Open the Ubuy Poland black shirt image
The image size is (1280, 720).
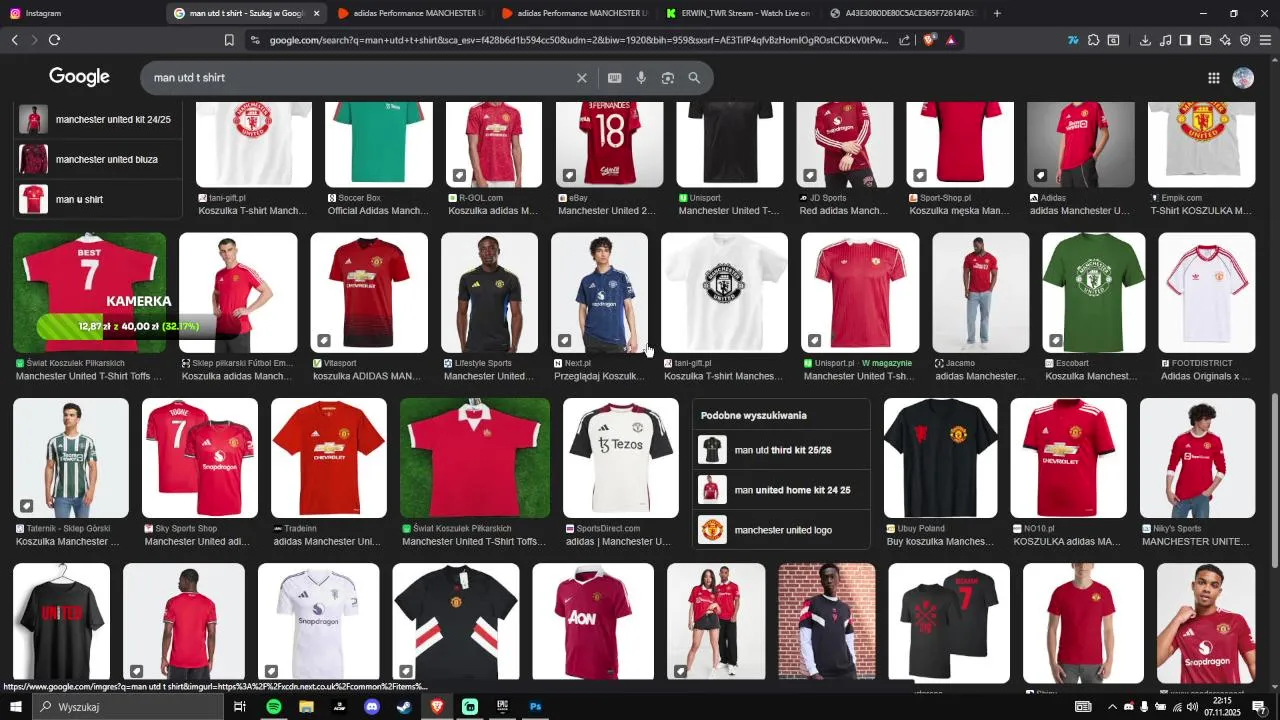941,458
